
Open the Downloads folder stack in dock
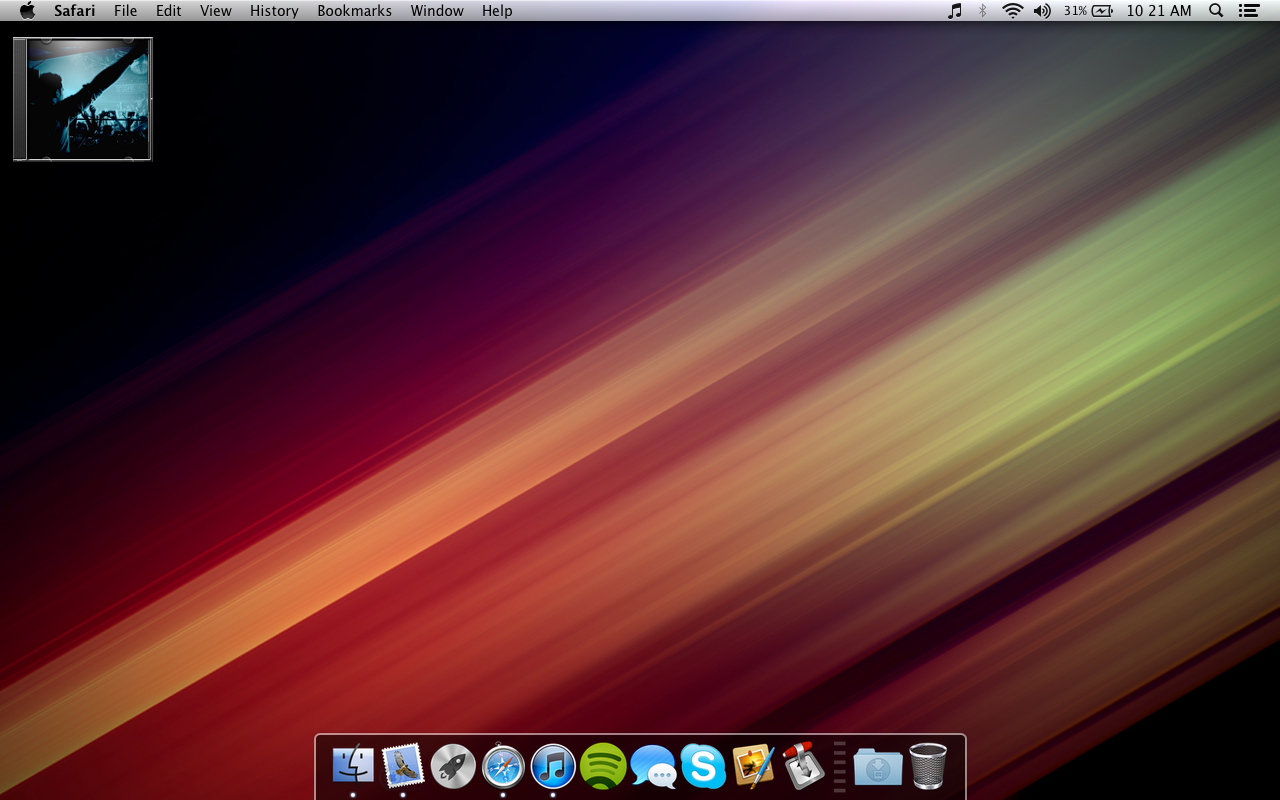[878, 767]
